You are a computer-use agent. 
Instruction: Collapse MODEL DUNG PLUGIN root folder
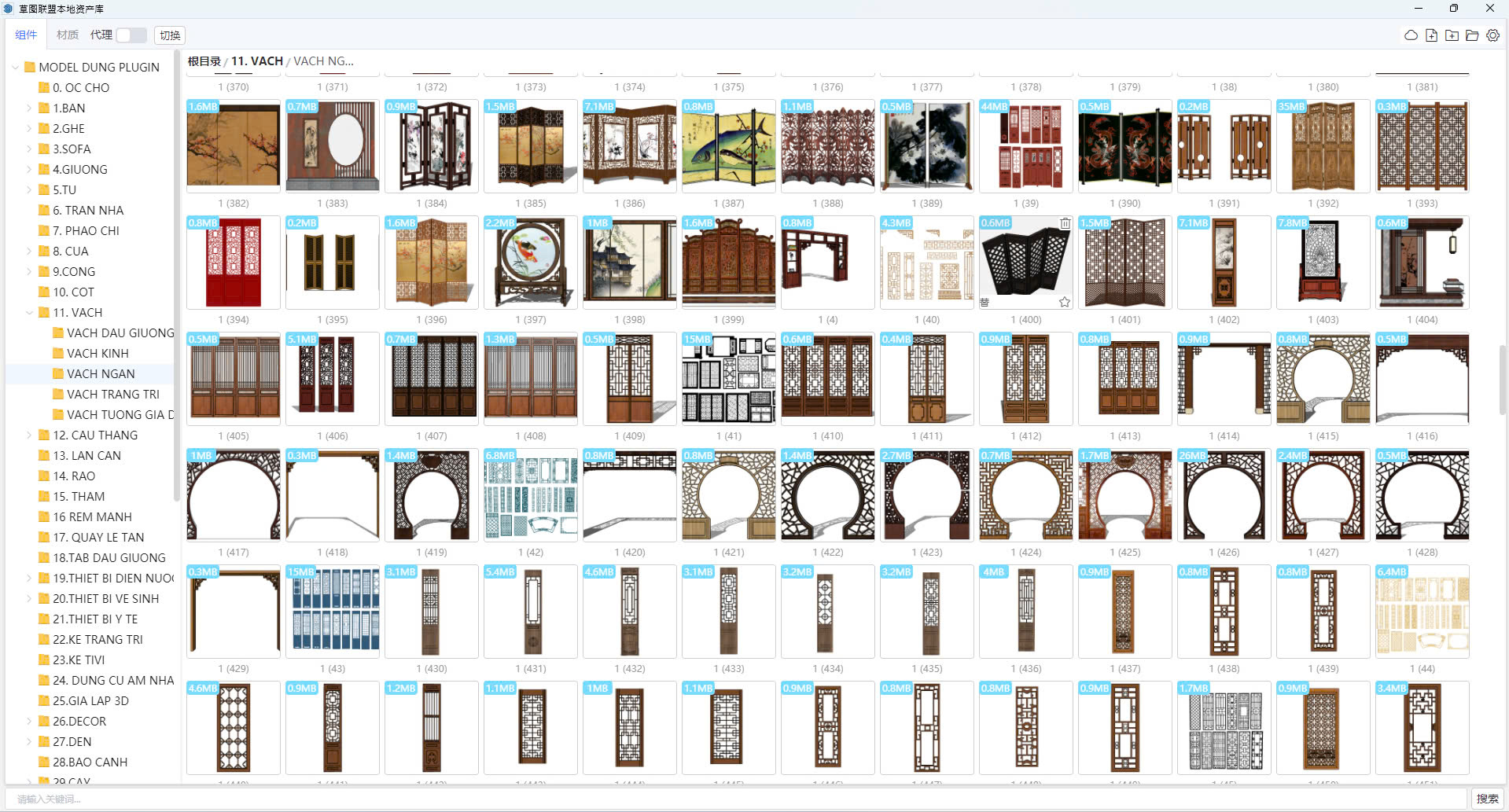[x=15, y=68]
